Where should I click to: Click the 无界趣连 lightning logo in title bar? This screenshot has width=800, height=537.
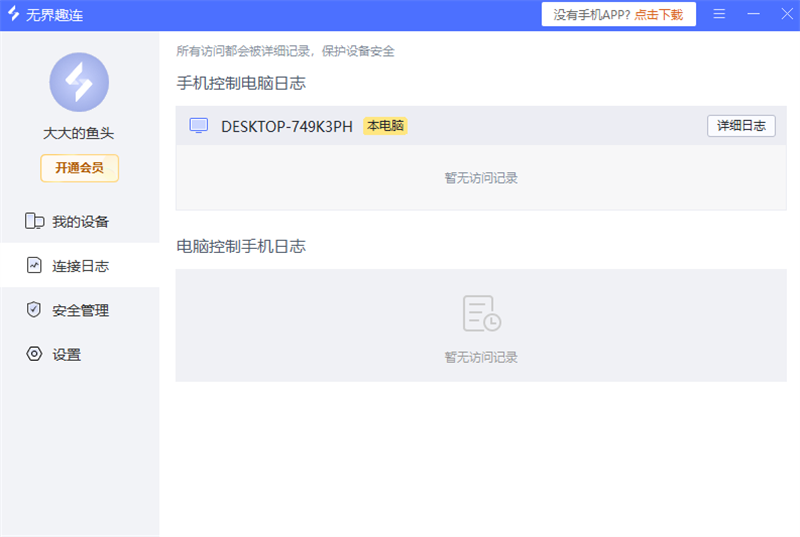pyautogui.click(x=13, y=14)
